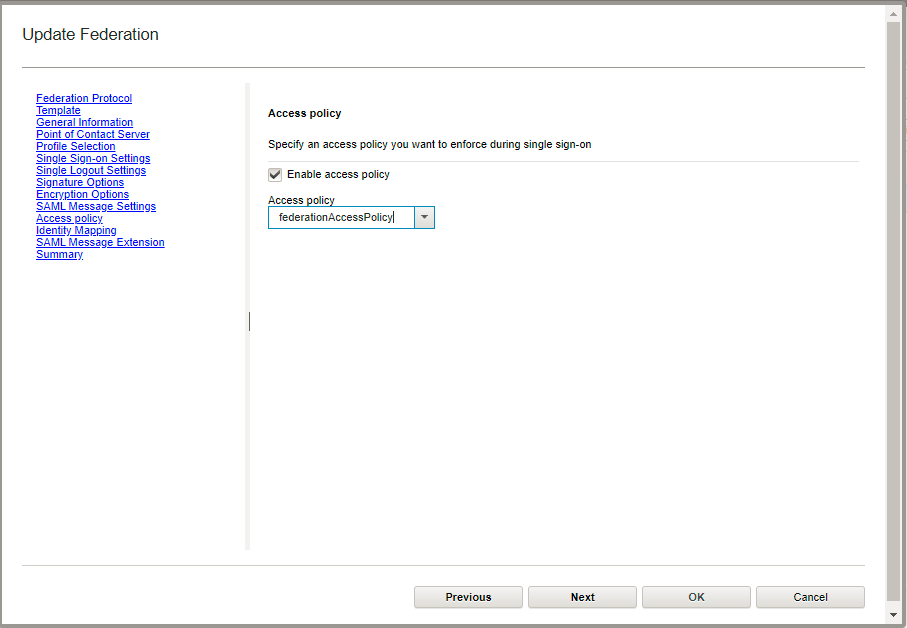Open Single Logout Settings
Screen dimensions: 907x628
91,170
